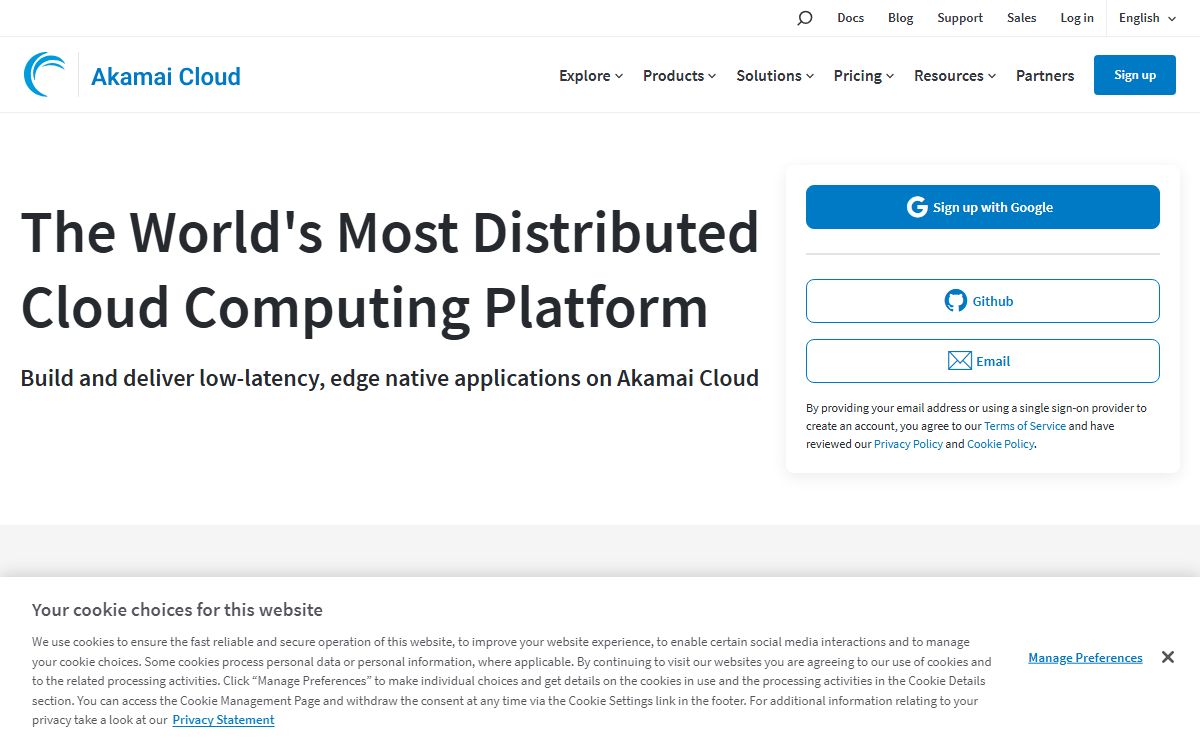The width and height of the screenshot is (1200, 740).
Task: Click the blue Sign up button
Action: point(1135,75)
